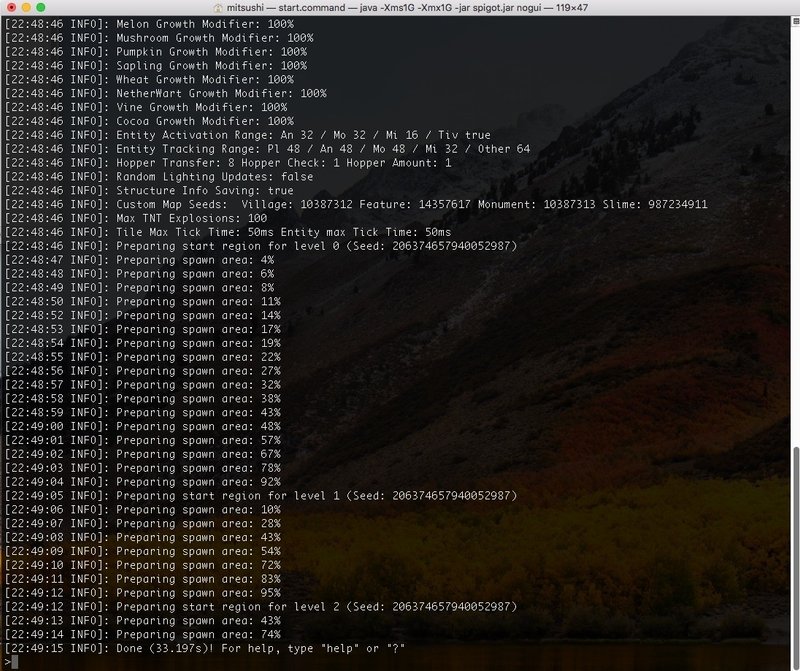Click 'Preparing start region for level 0' line
Image resolution: width=800 pixels, height=671 pixels.
[261, 246]
